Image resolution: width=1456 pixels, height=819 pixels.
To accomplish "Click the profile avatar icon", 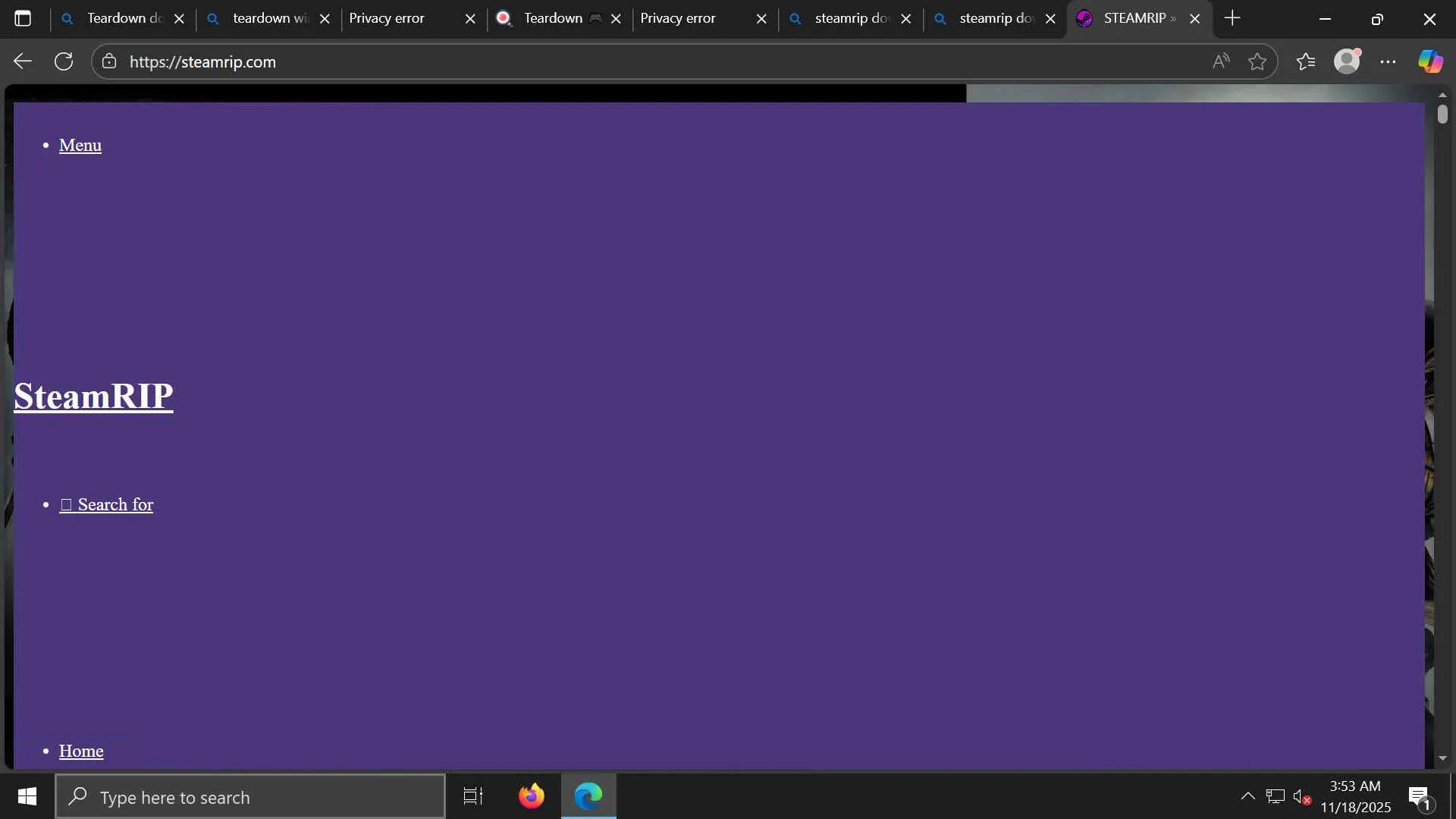I will (1347, 61).
